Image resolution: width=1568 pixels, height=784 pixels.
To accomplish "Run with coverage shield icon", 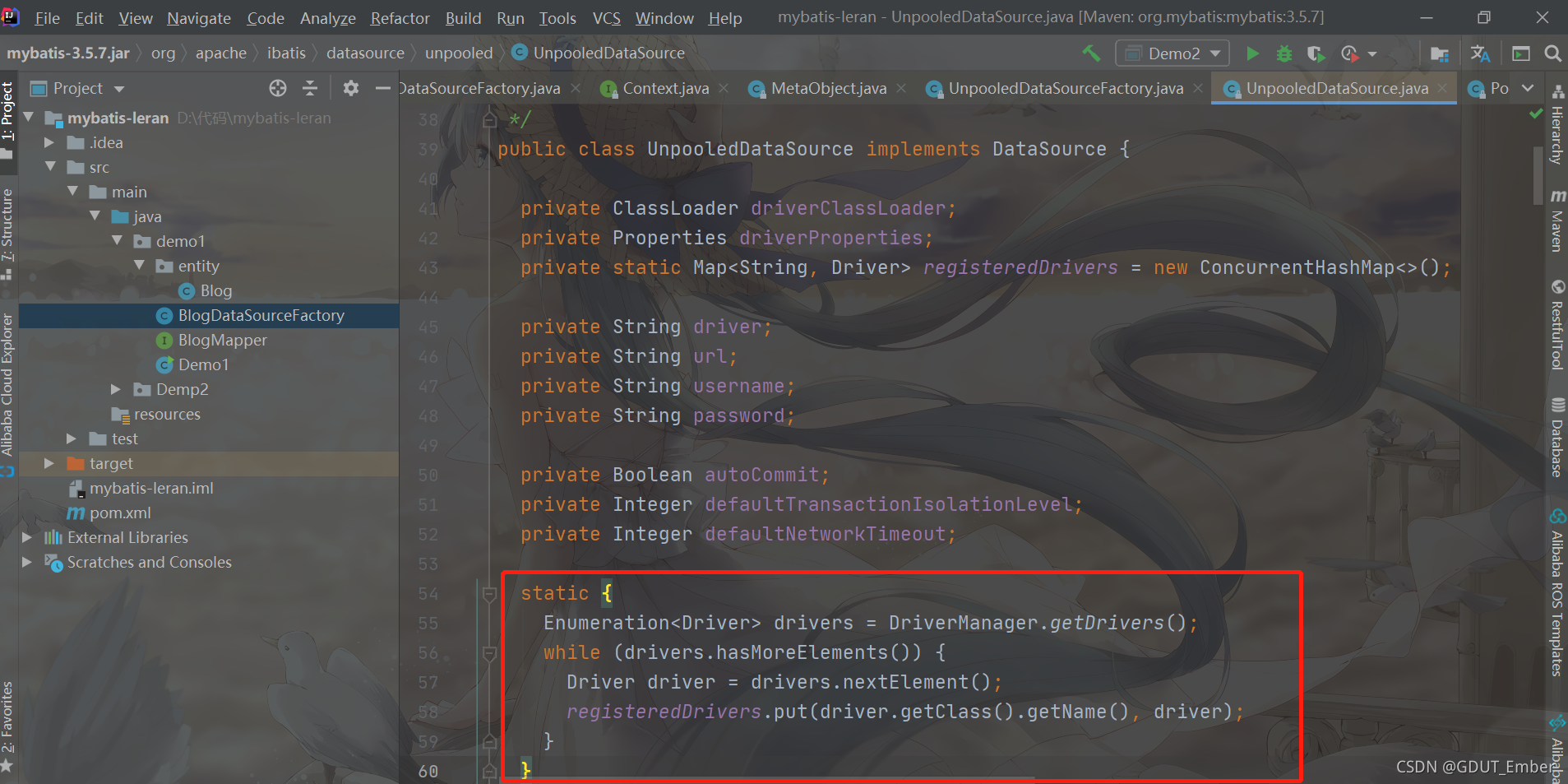I will point(1316,53).
